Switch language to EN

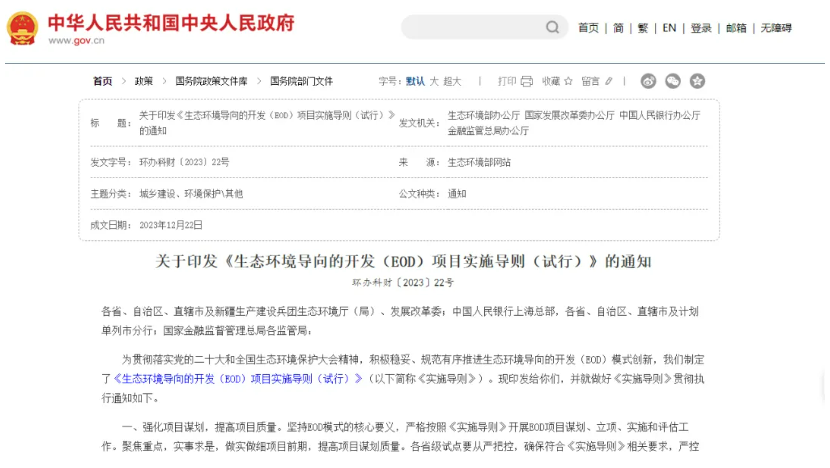[669, 28]
